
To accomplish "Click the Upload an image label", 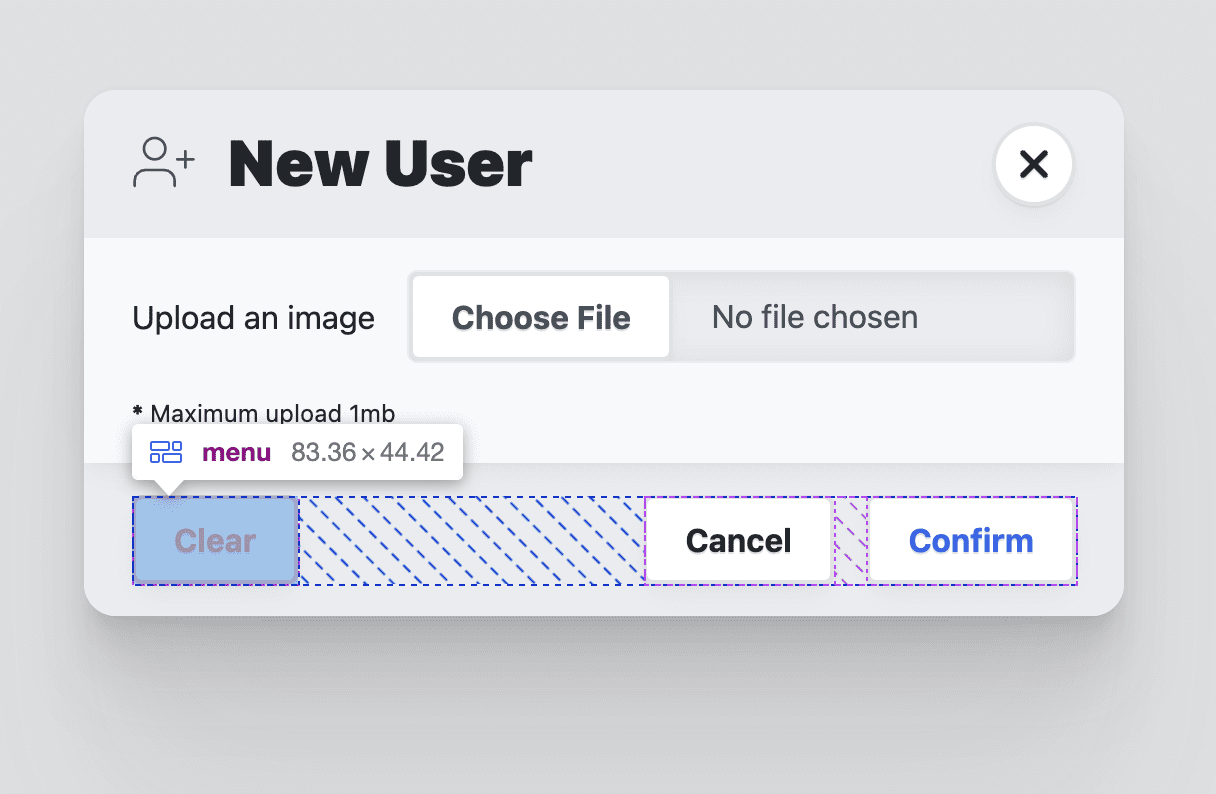I will pyautogui.click(x=253, y=317).
